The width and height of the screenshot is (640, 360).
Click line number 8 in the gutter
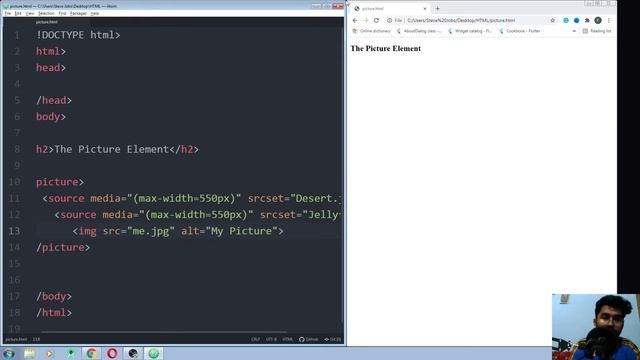click(17, 149)
